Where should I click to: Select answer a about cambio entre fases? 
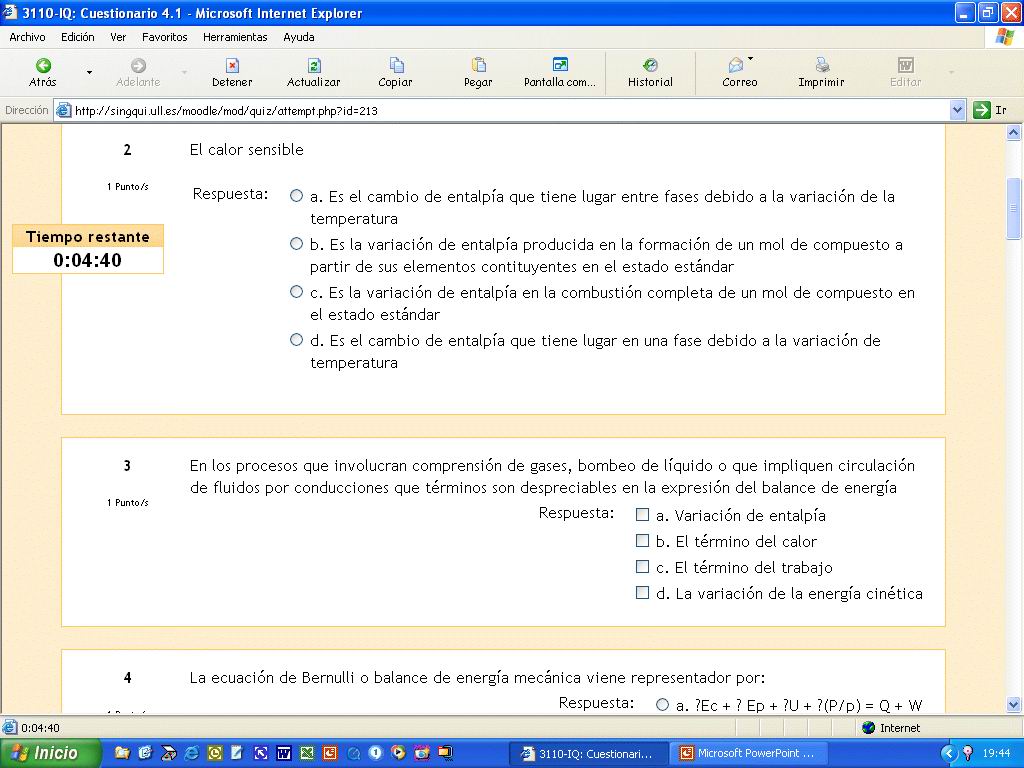[296, 196]
